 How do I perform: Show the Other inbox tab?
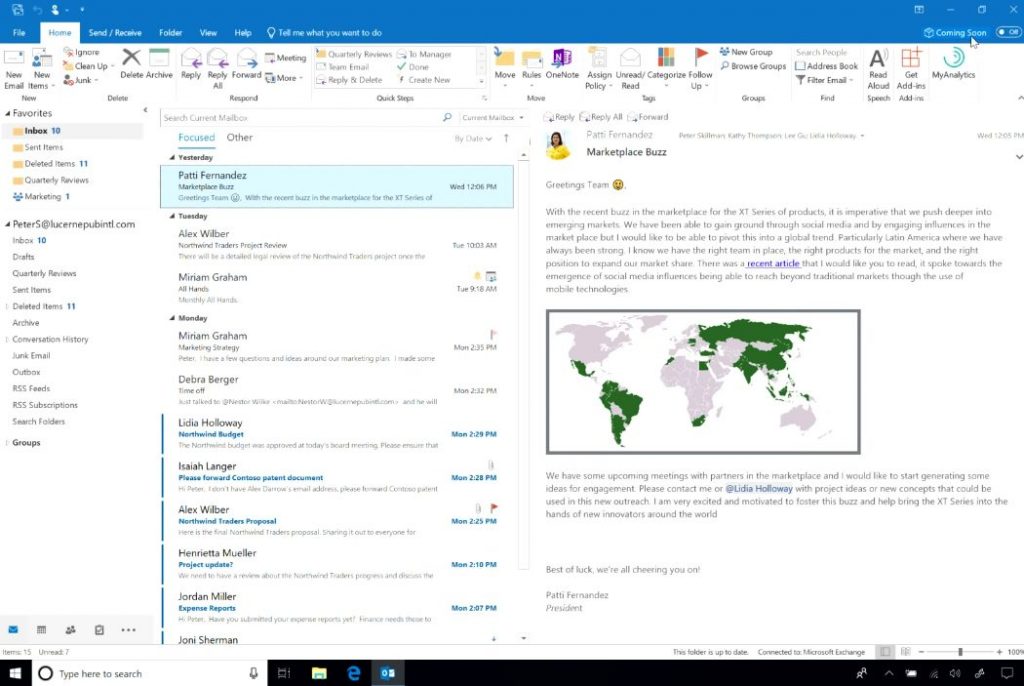[x=240, y=137]
